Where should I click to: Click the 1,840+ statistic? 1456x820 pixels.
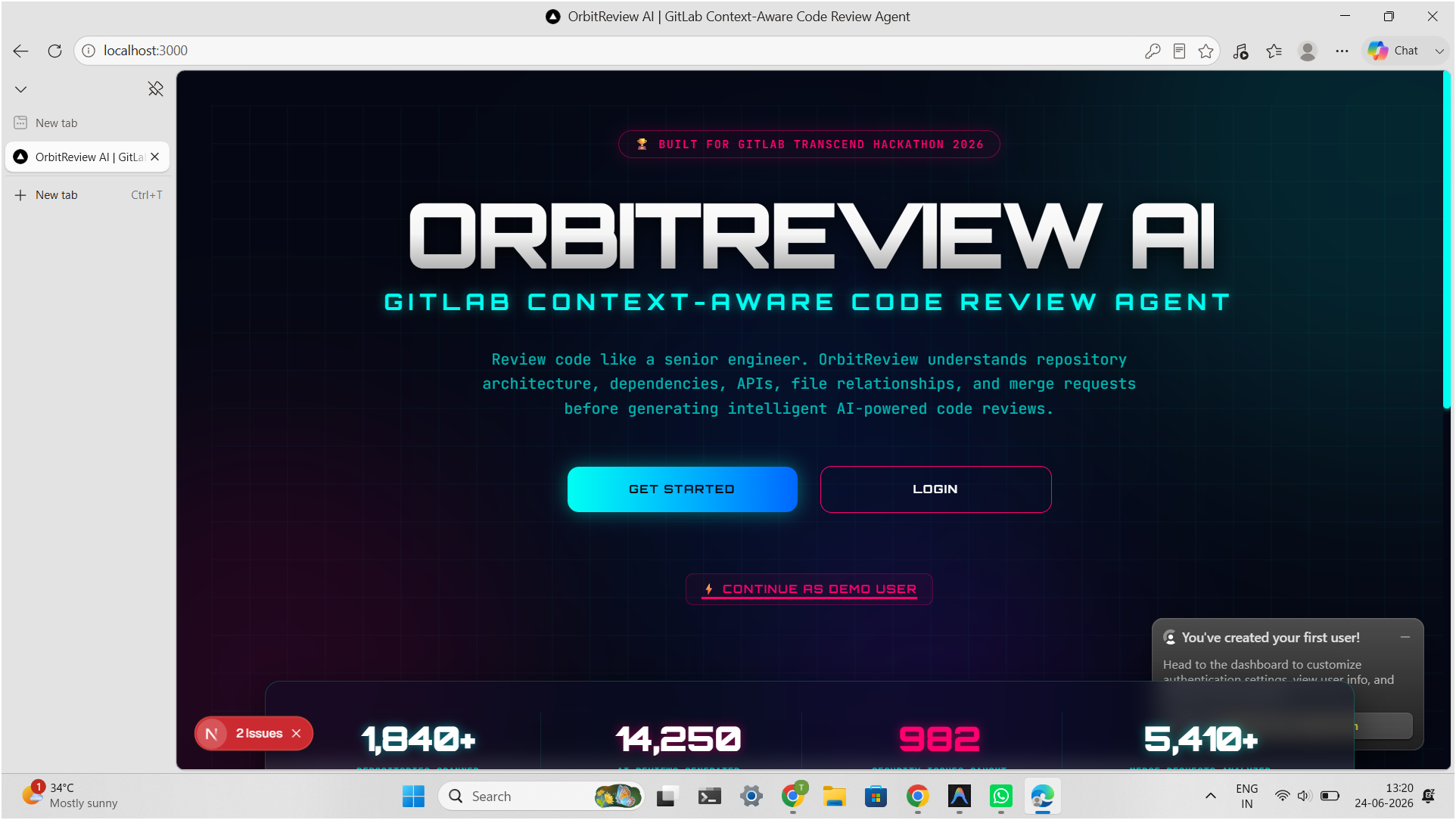[x=418, y=739]
